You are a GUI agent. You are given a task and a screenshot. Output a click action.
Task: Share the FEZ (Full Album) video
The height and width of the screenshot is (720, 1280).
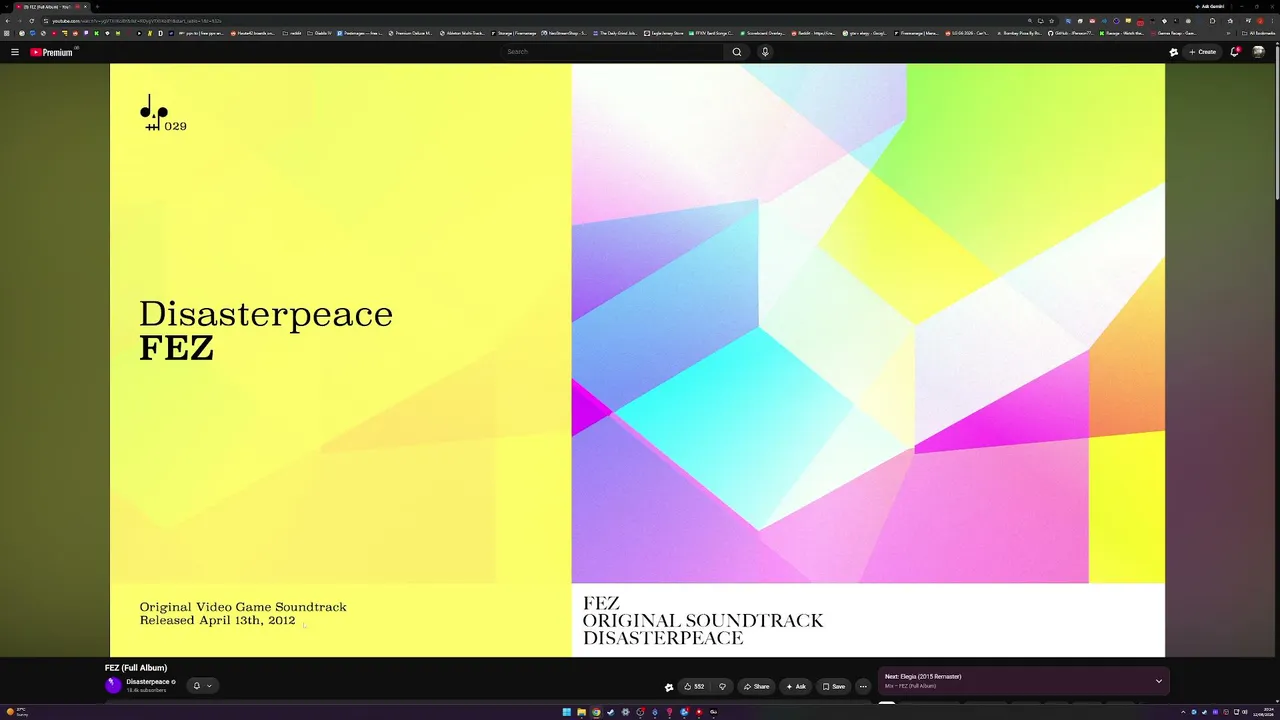click(x=756, y=686)
